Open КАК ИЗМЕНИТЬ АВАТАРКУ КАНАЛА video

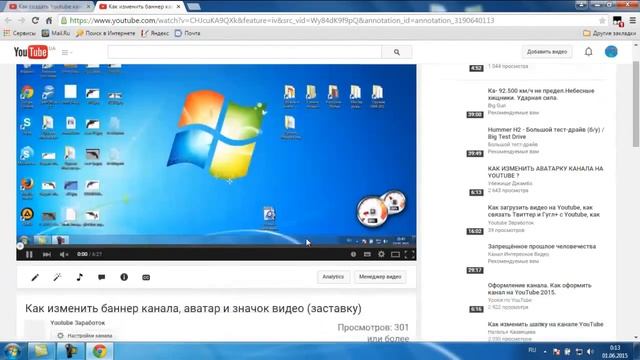(545, 172)
